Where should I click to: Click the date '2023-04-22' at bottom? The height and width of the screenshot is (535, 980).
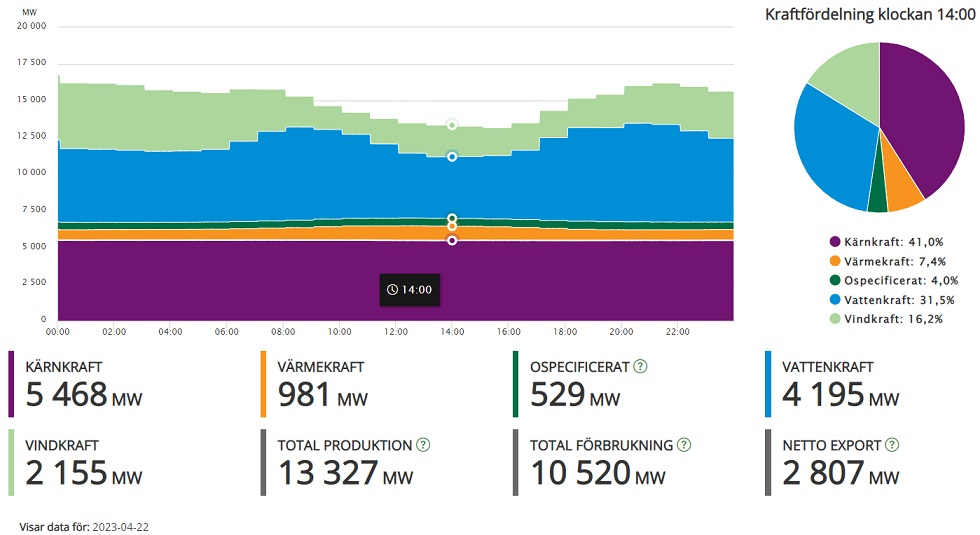coord(121,527)
